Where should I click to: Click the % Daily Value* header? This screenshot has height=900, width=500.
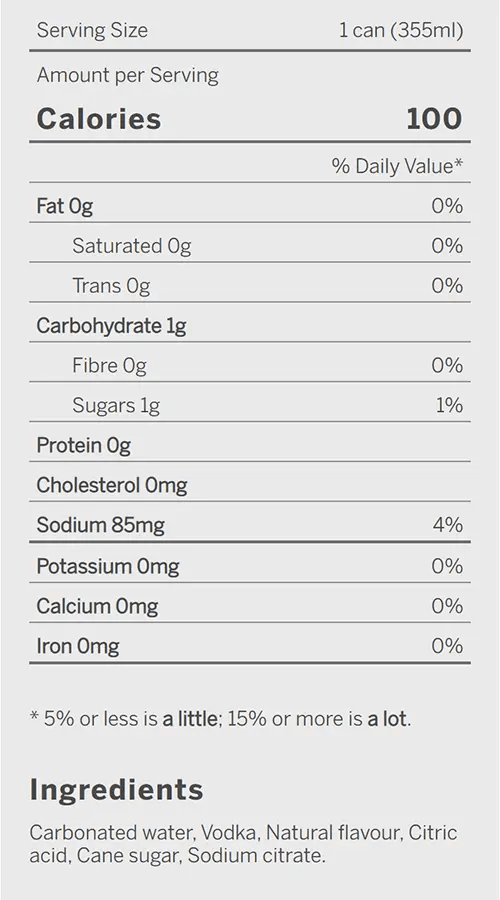[397, 166]
